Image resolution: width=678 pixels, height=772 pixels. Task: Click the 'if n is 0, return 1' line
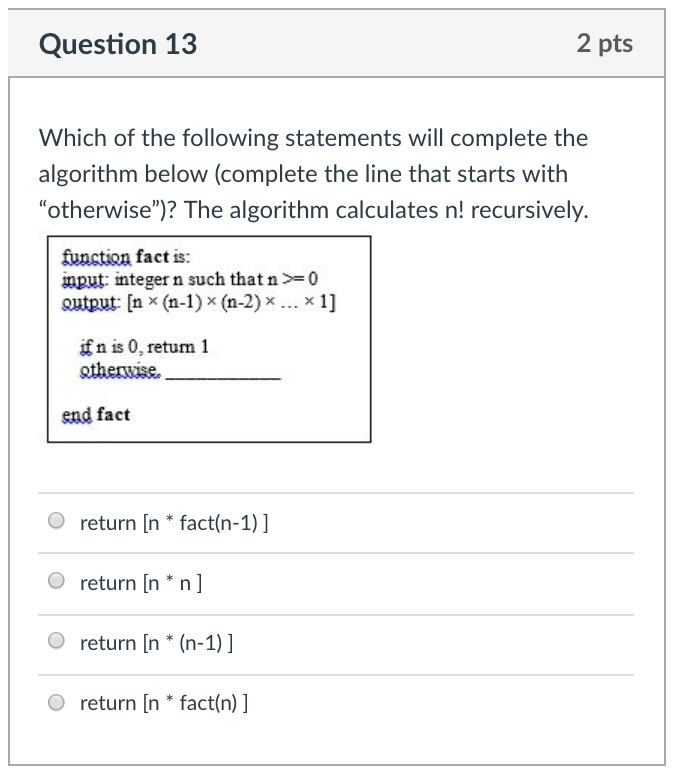coord(144,347)
